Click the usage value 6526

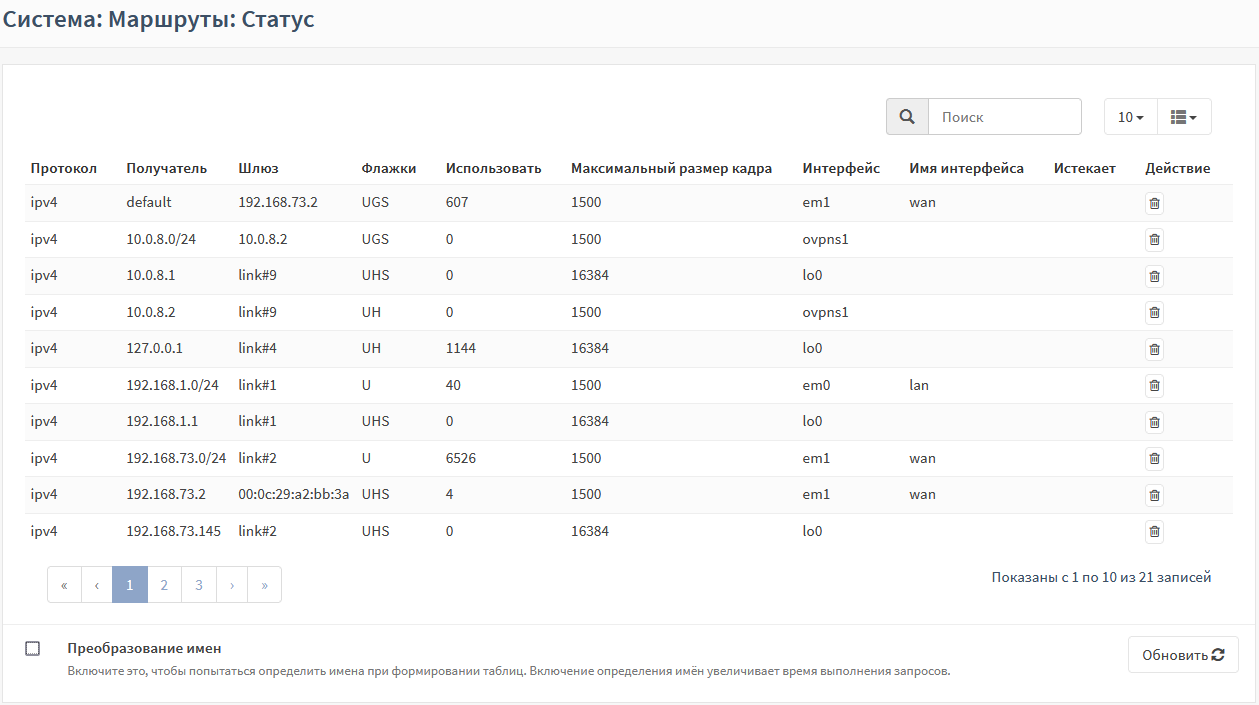coord(462,458)
